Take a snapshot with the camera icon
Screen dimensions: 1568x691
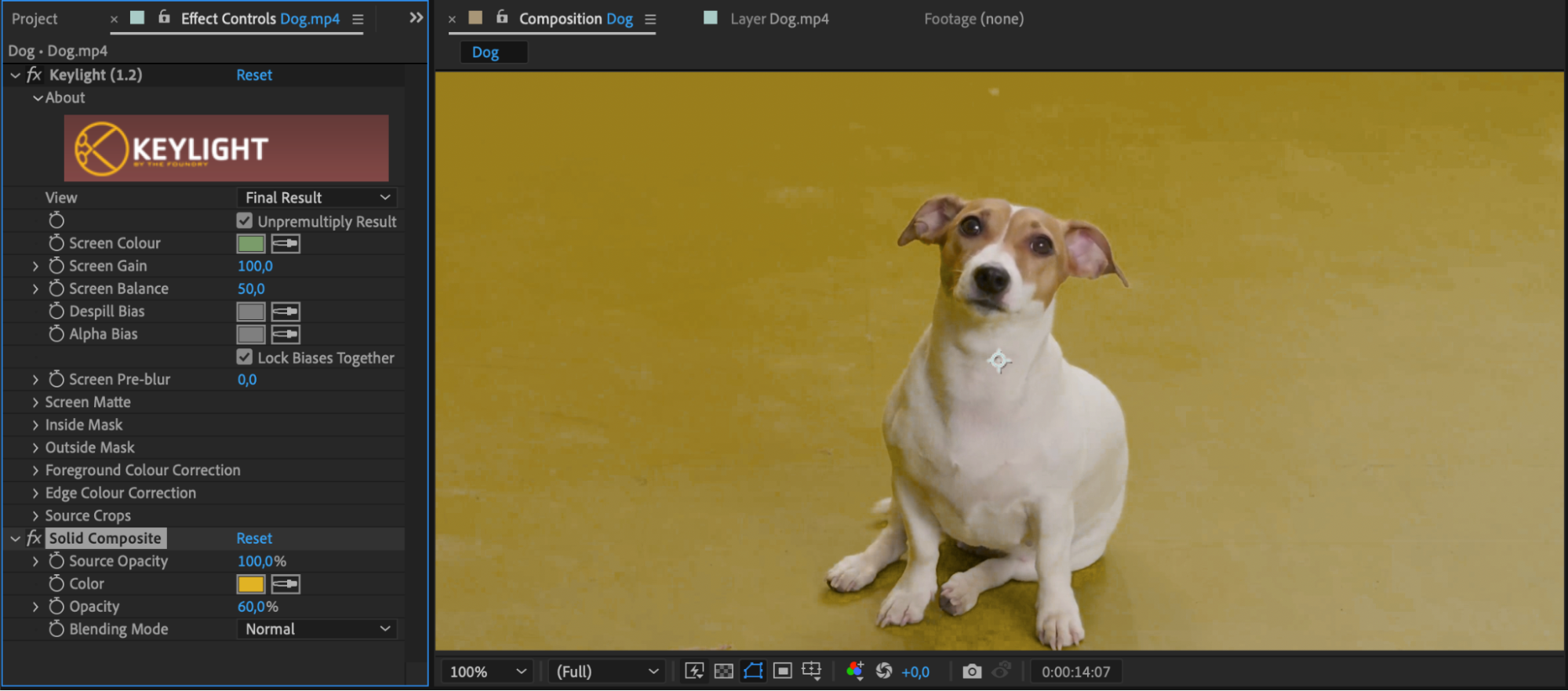[972, 671]
